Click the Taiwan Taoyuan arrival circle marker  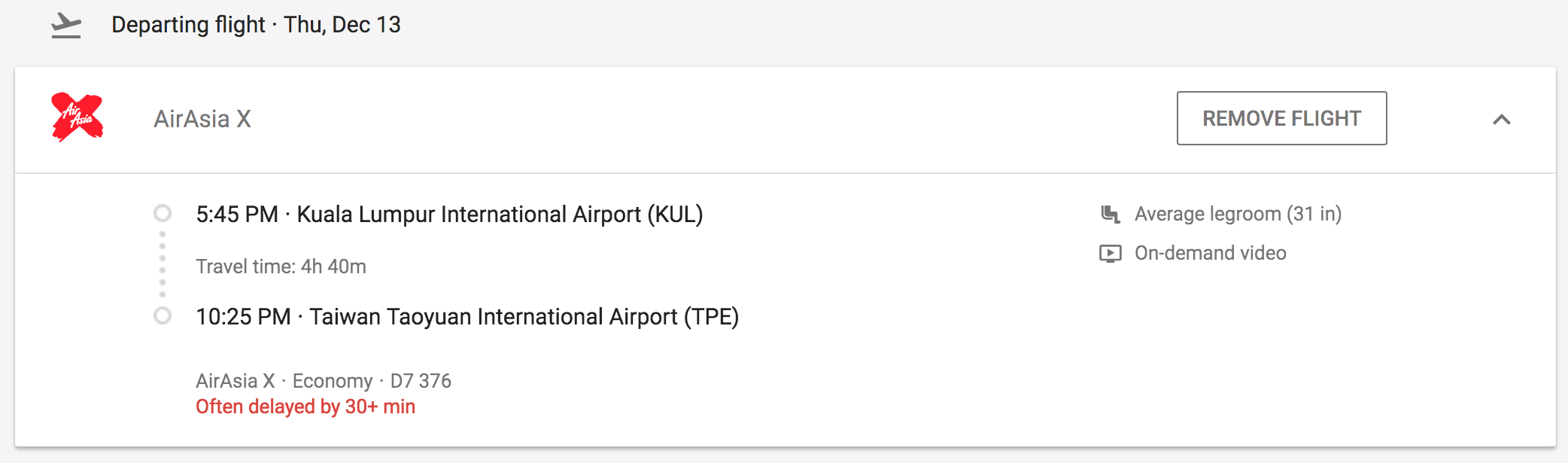[163, 316]
